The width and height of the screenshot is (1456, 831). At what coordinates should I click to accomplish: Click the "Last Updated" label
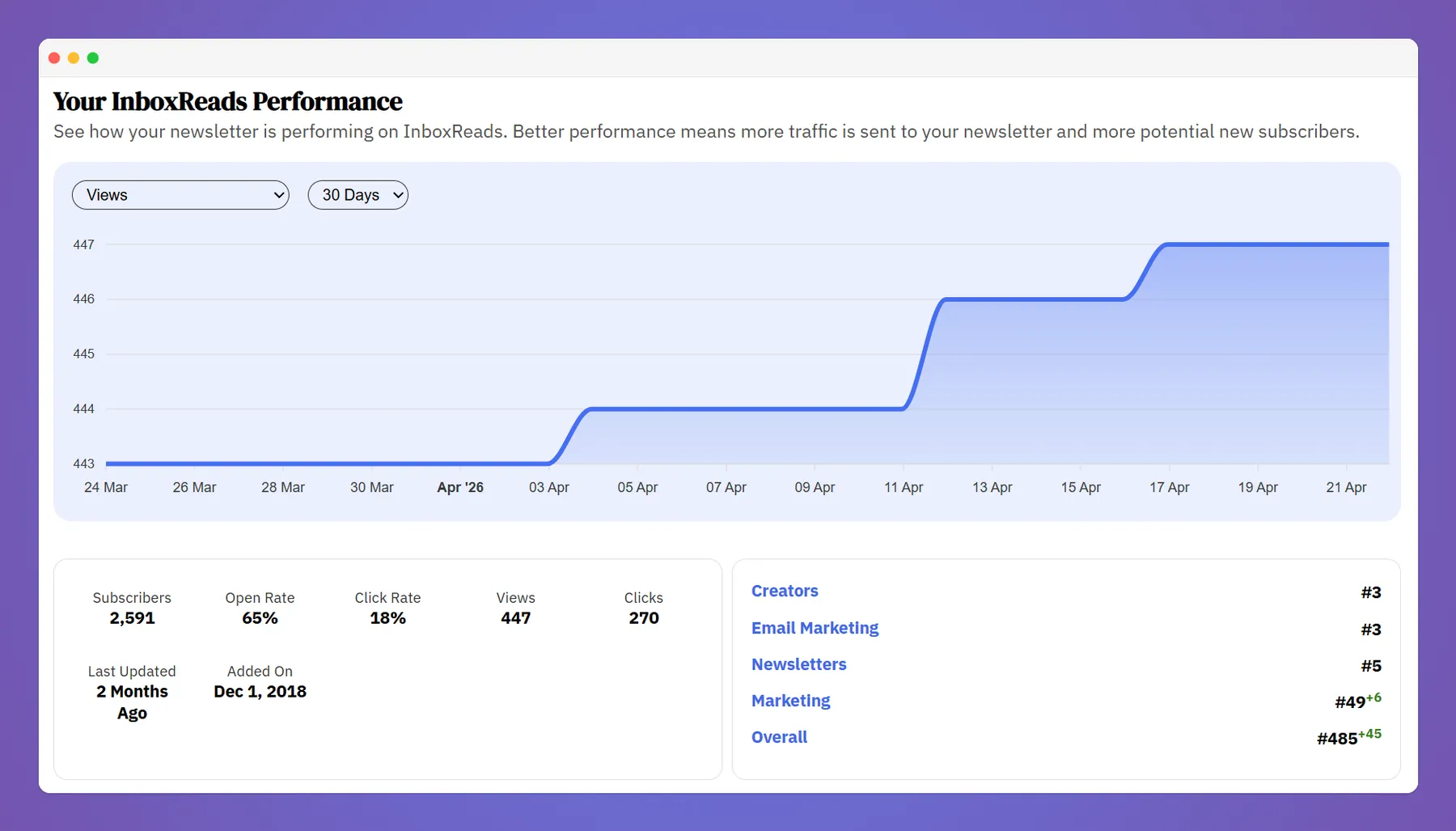132,672
